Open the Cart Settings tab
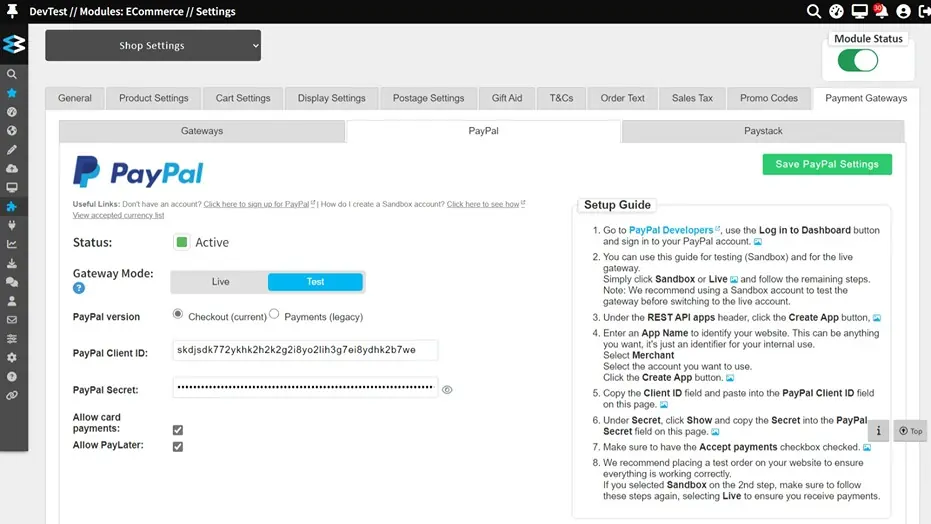The width and height of the screenshot is (931, 524). 243,99
